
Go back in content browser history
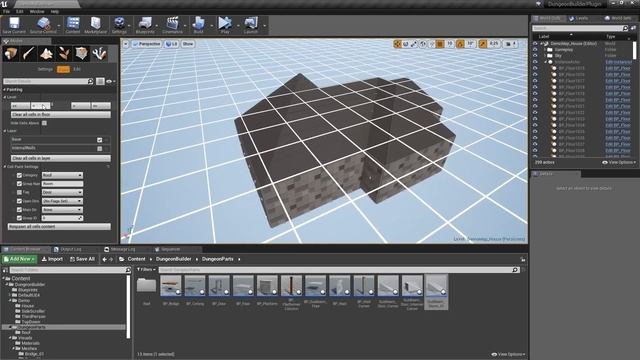104,259
